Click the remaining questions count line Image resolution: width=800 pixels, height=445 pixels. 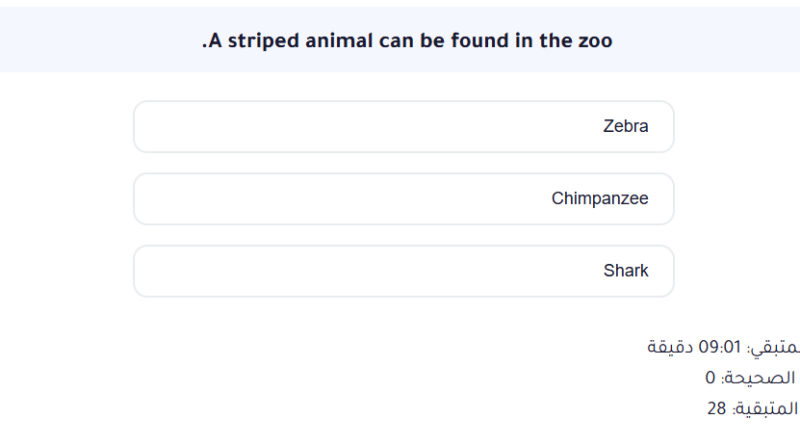tap(752, 409)
